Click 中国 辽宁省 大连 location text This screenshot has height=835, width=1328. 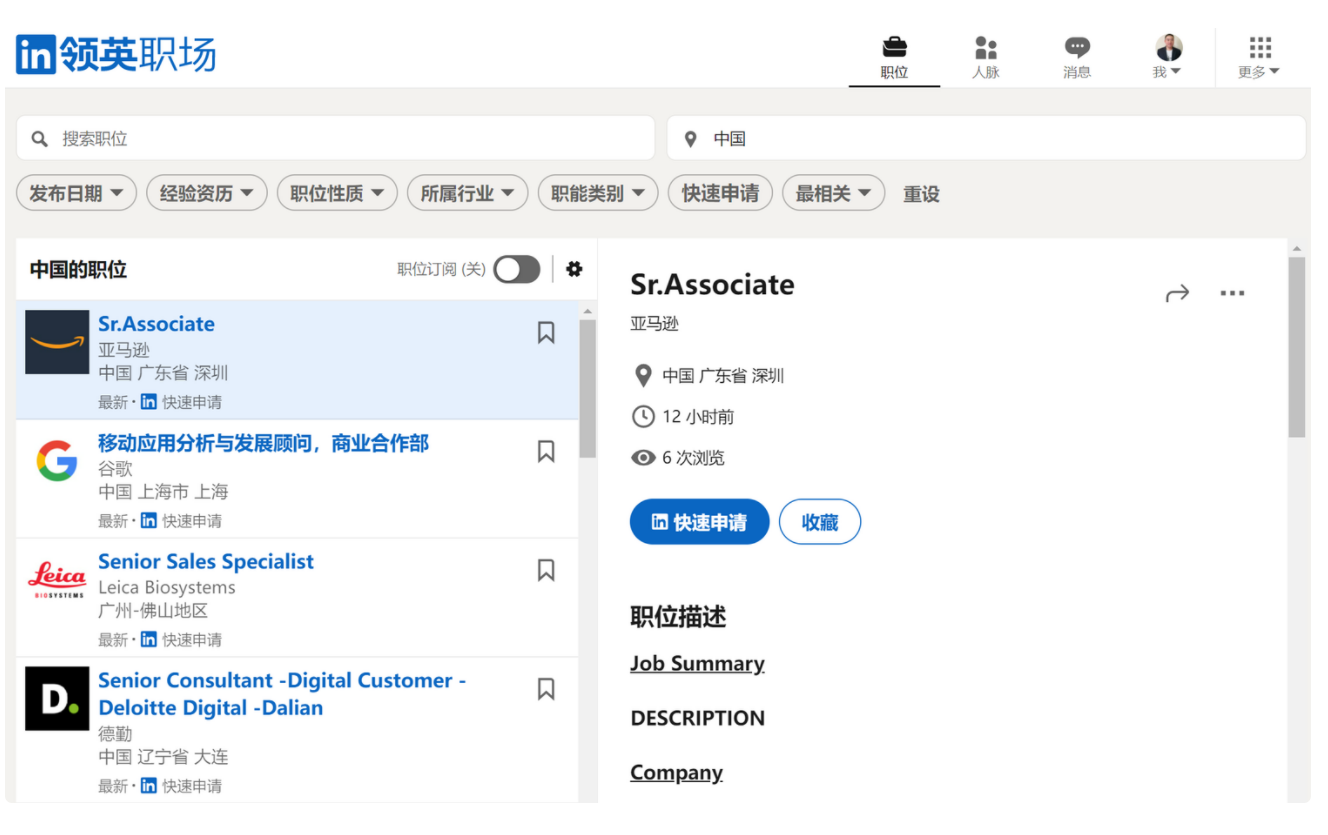coord(163,757)
